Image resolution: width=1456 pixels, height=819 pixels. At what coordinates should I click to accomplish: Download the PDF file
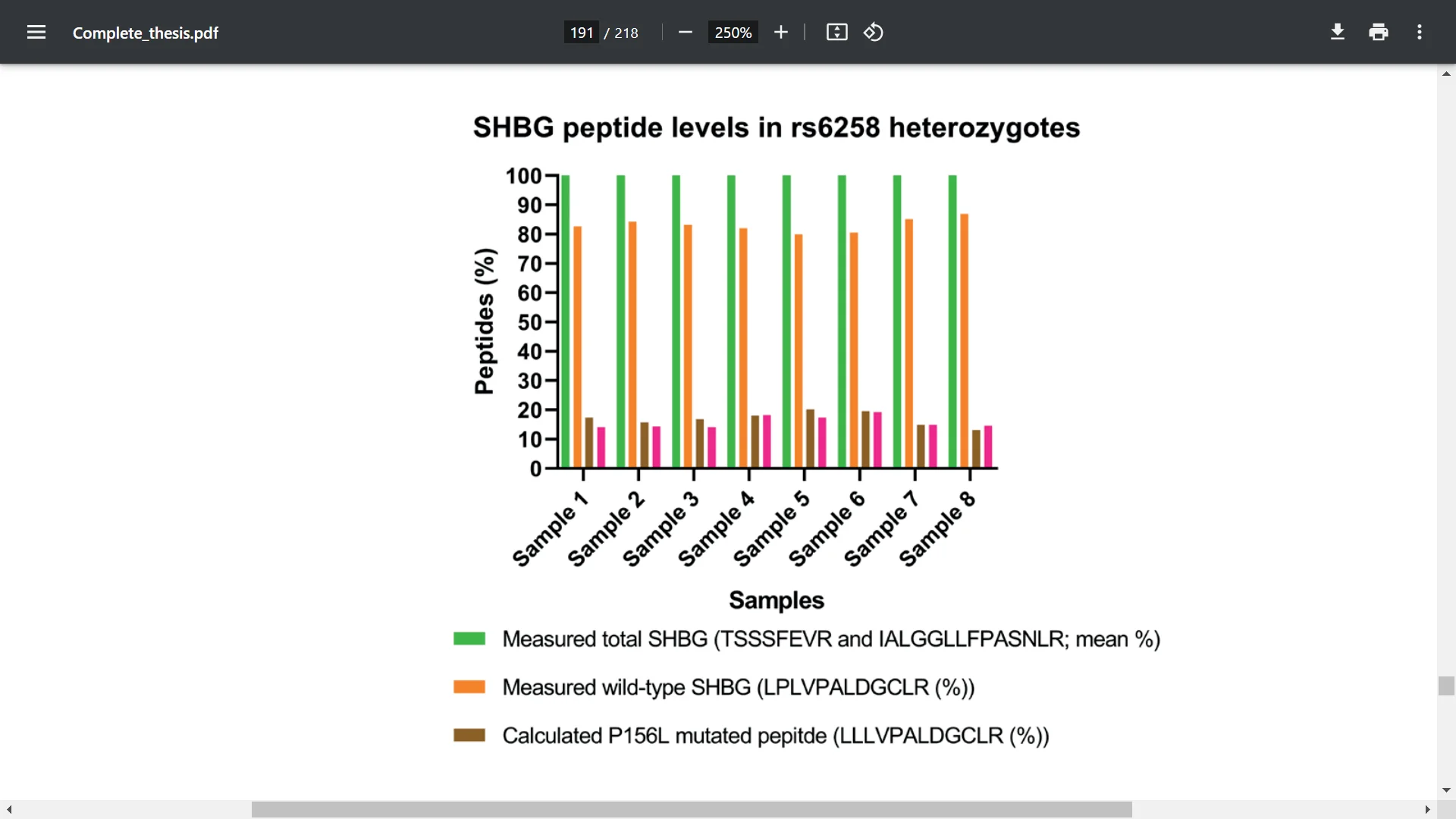(1338, 33)
